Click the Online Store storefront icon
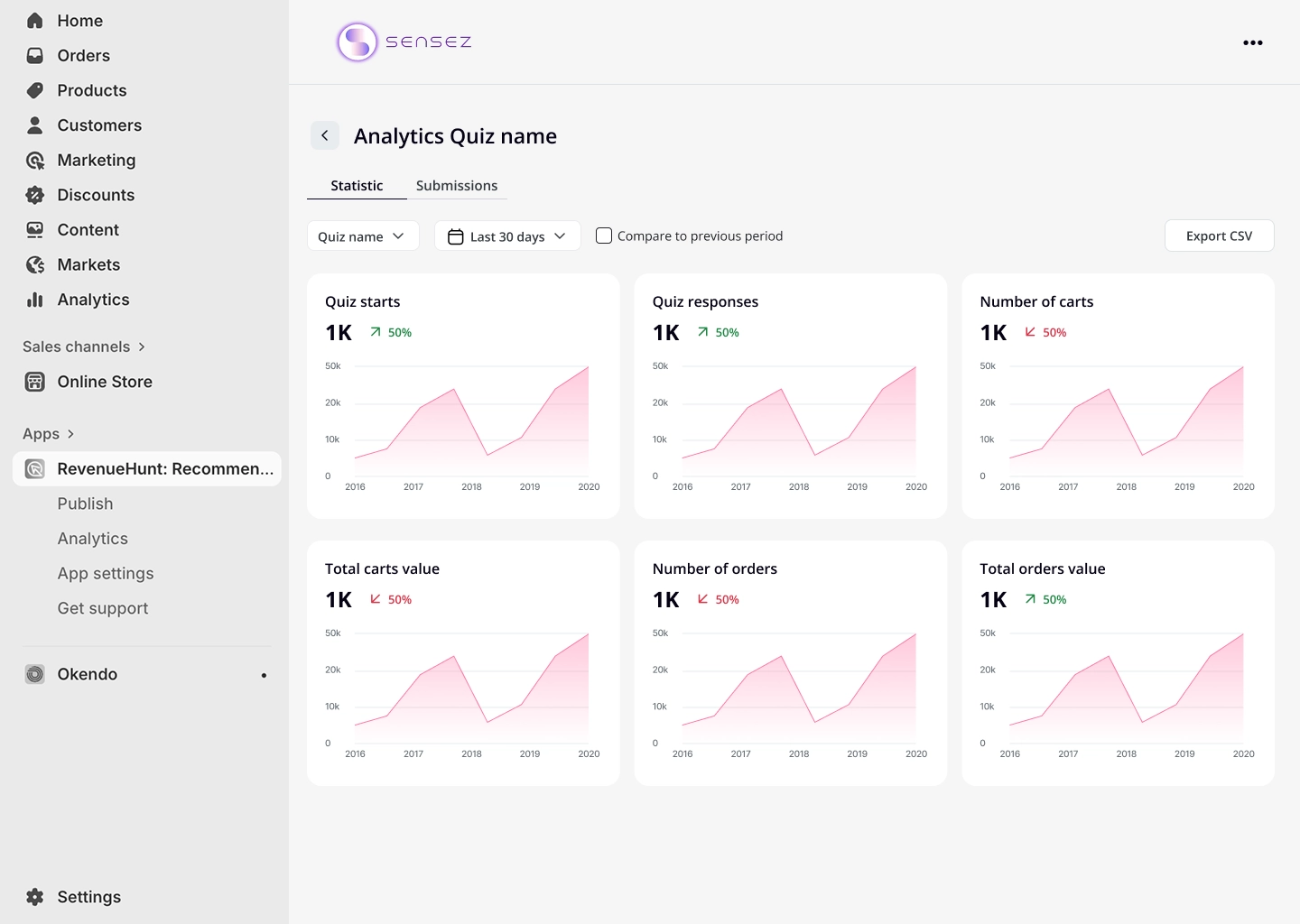The width and height of the screenshot is (1300, 924). click(35, 382)
